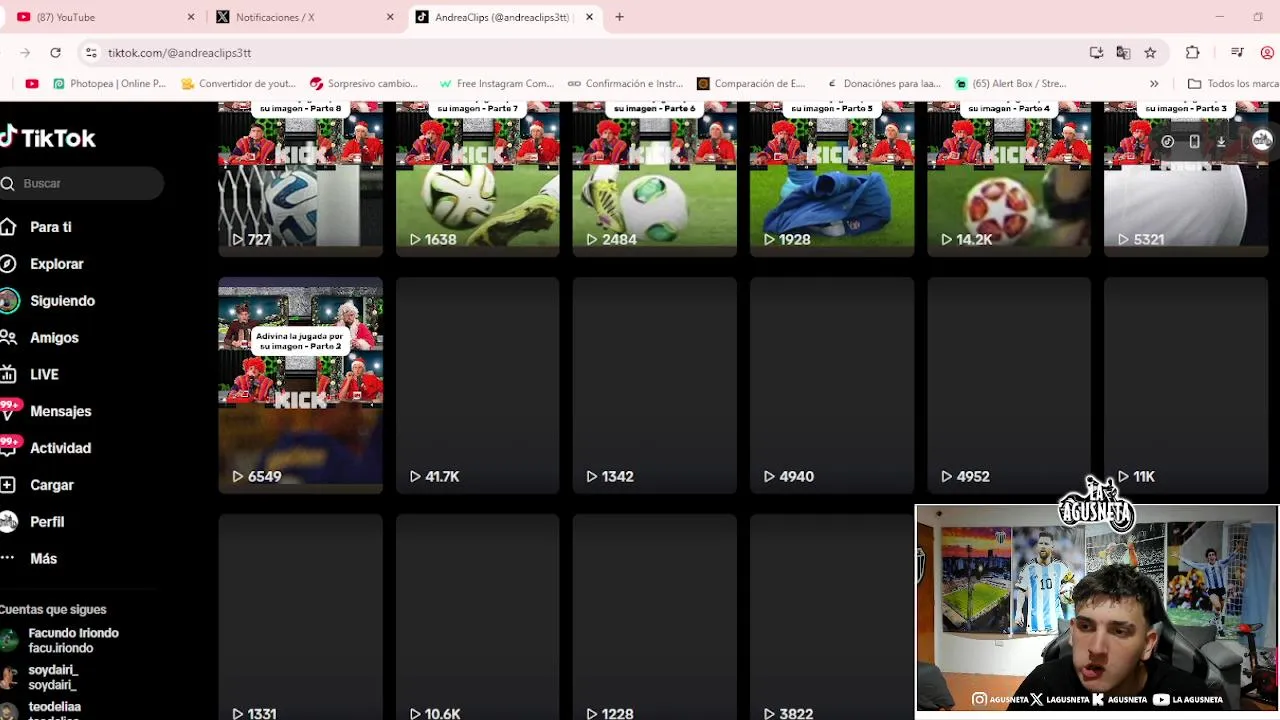Open the Parte 4 video with 14.2K views

[x=1008, y=178]
